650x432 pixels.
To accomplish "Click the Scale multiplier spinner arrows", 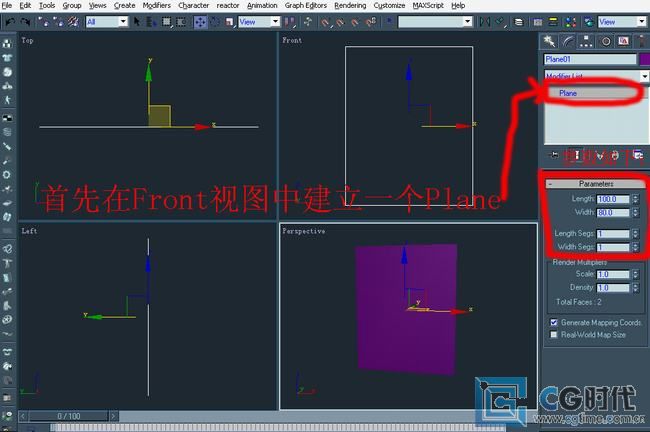I will point(635,274).
